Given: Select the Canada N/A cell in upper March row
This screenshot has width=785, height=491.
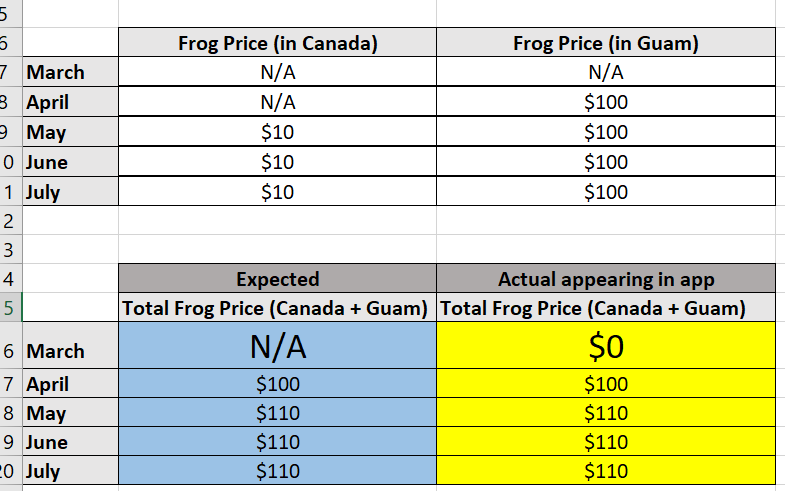Looking at the screenshot, I should tap(277, 72).
